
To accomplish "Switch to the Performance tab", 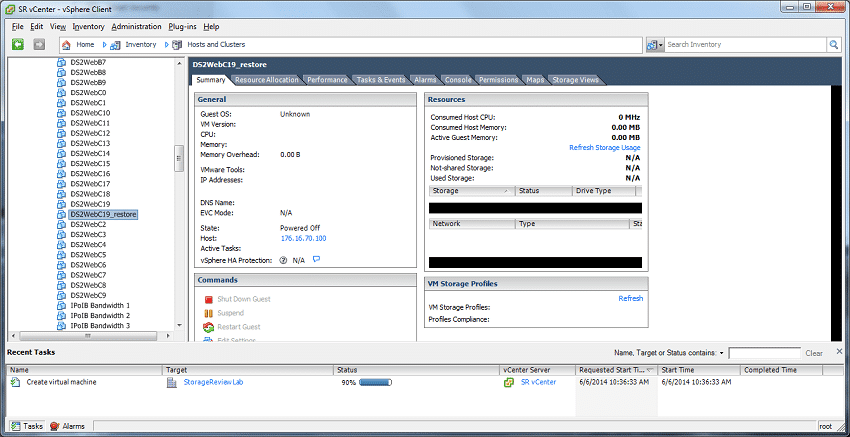I will [x=327, y=80].
